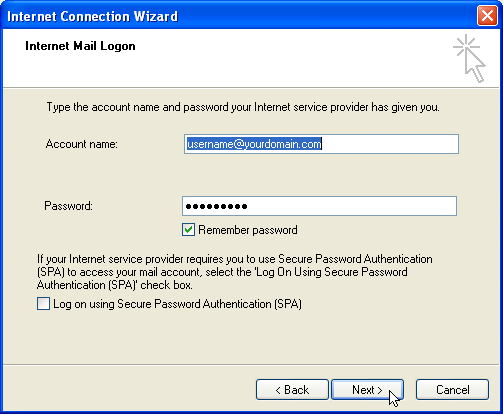
Task: Click the masked password dots
Action: [x=216, y=207]
